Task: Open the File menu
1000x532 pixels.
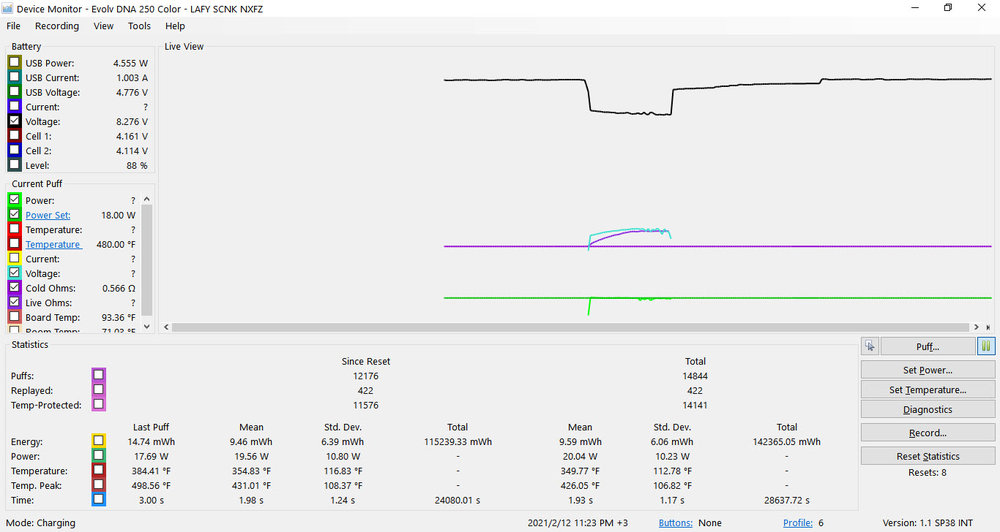Action: pyautogui.click(x=13, y=26)
